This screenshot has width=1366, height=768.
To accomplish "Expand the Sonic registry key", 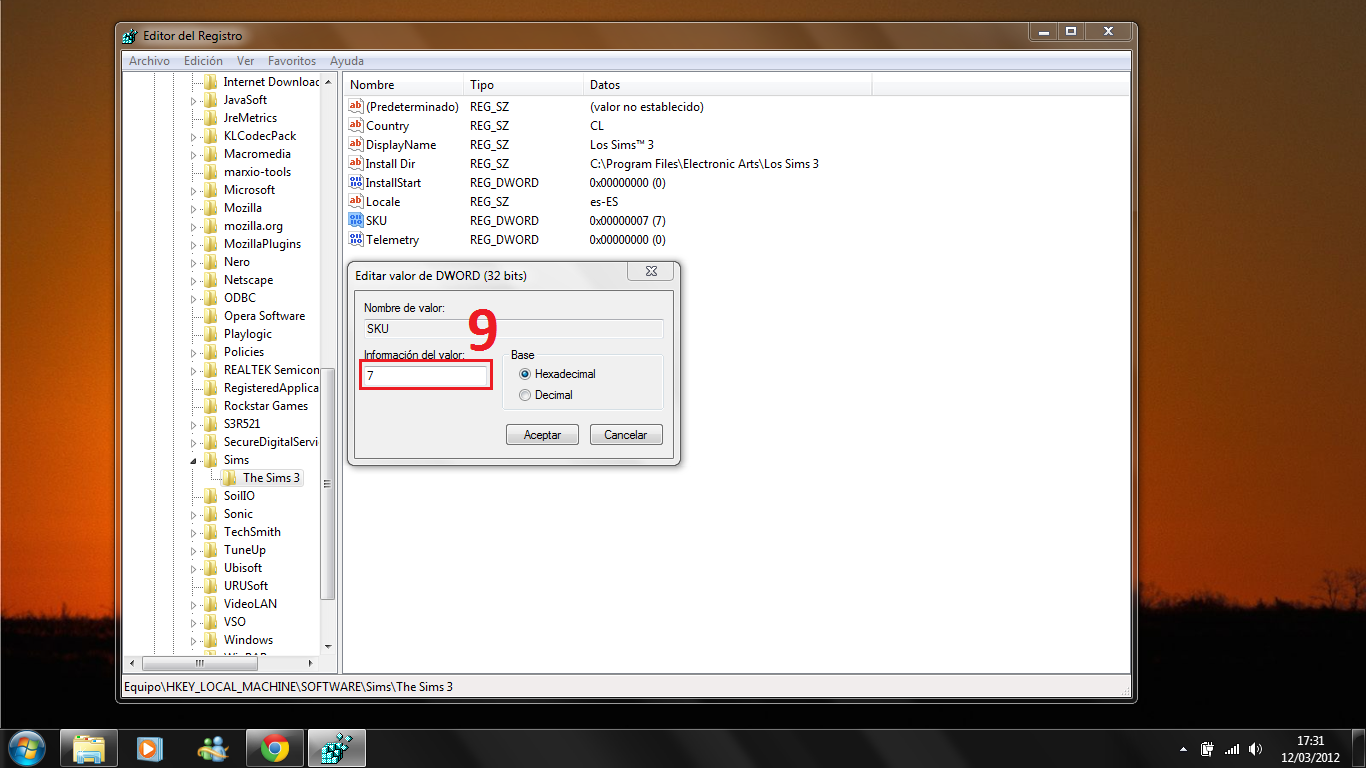I will point(194,514).
